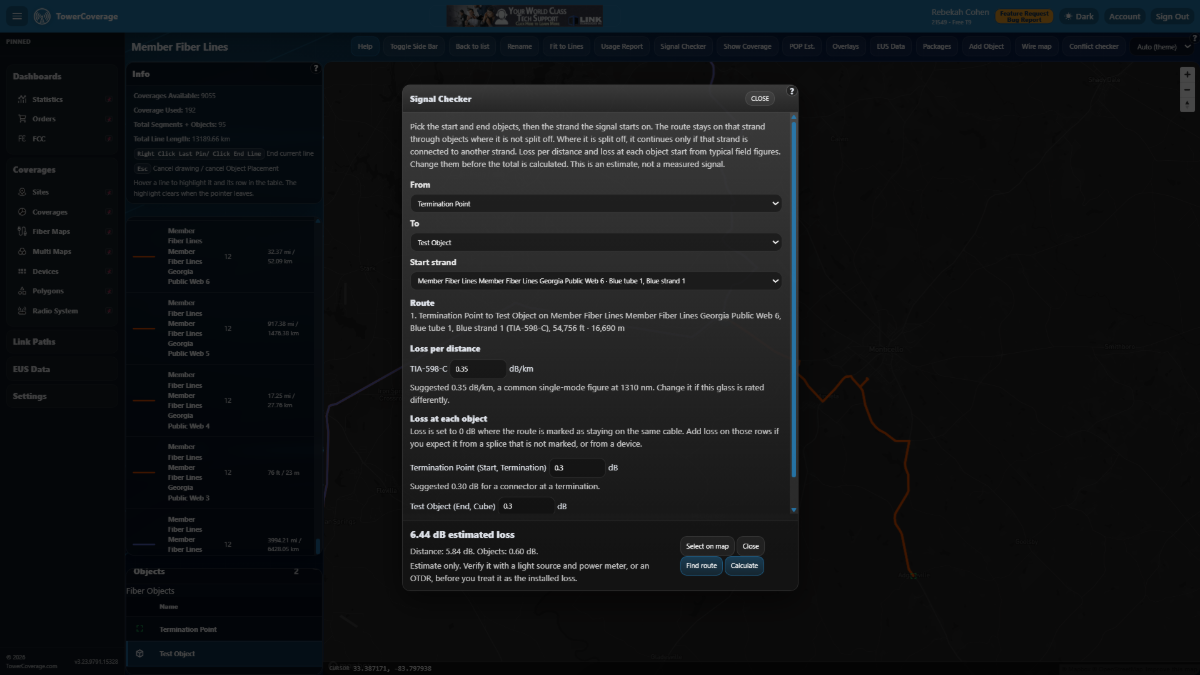Viewport: 1200px width, 675px height.
Task: Click Show Coverage in the toolbar
Action: [748, 46]
